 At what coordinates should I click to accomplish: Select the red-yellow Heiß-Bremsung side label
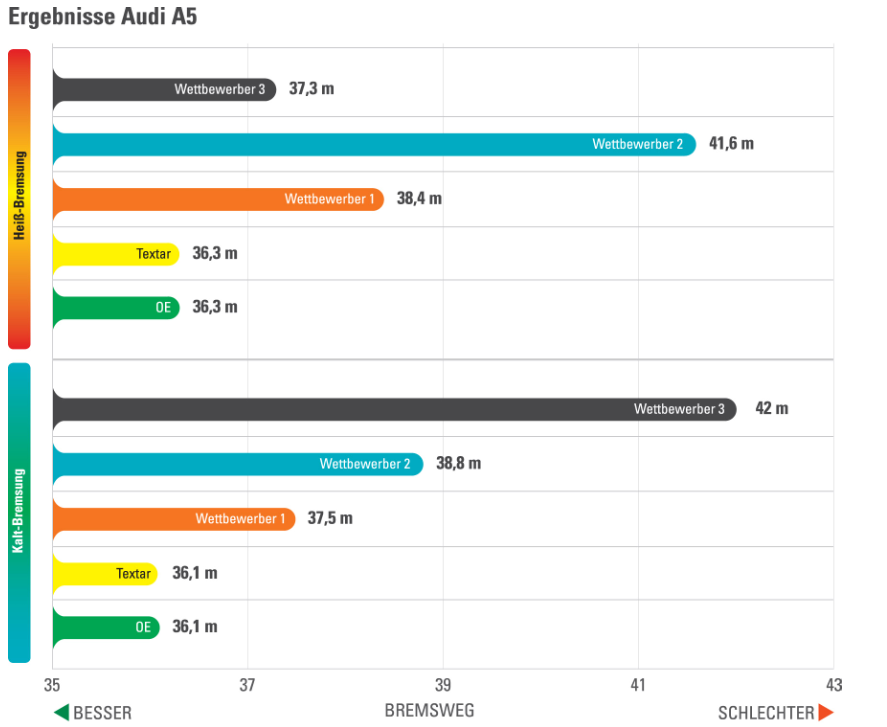tap(19, 198)
